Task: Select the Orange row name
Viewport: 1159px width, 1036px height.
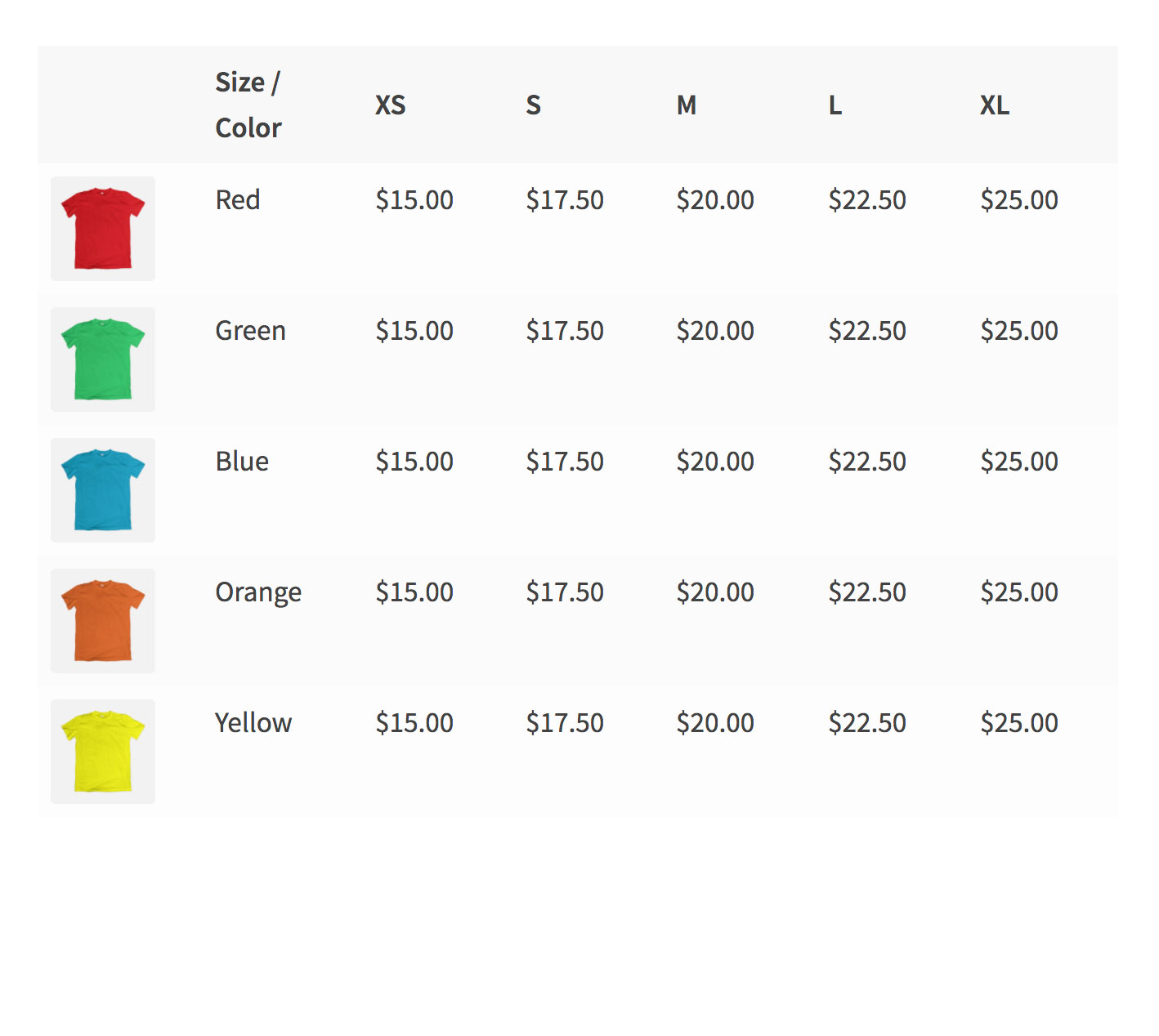Action: (258, 592)
